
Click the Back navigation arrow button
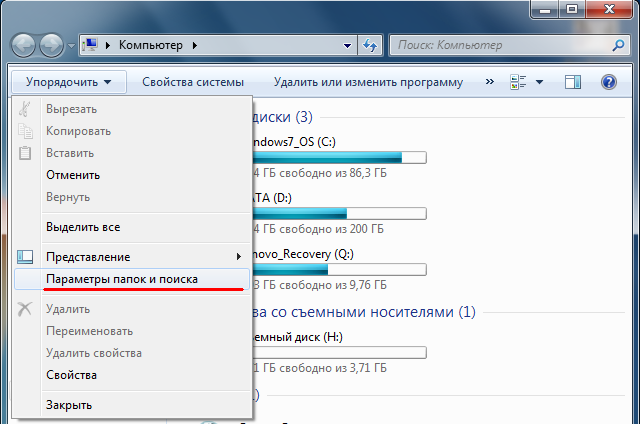click(23, 45)
